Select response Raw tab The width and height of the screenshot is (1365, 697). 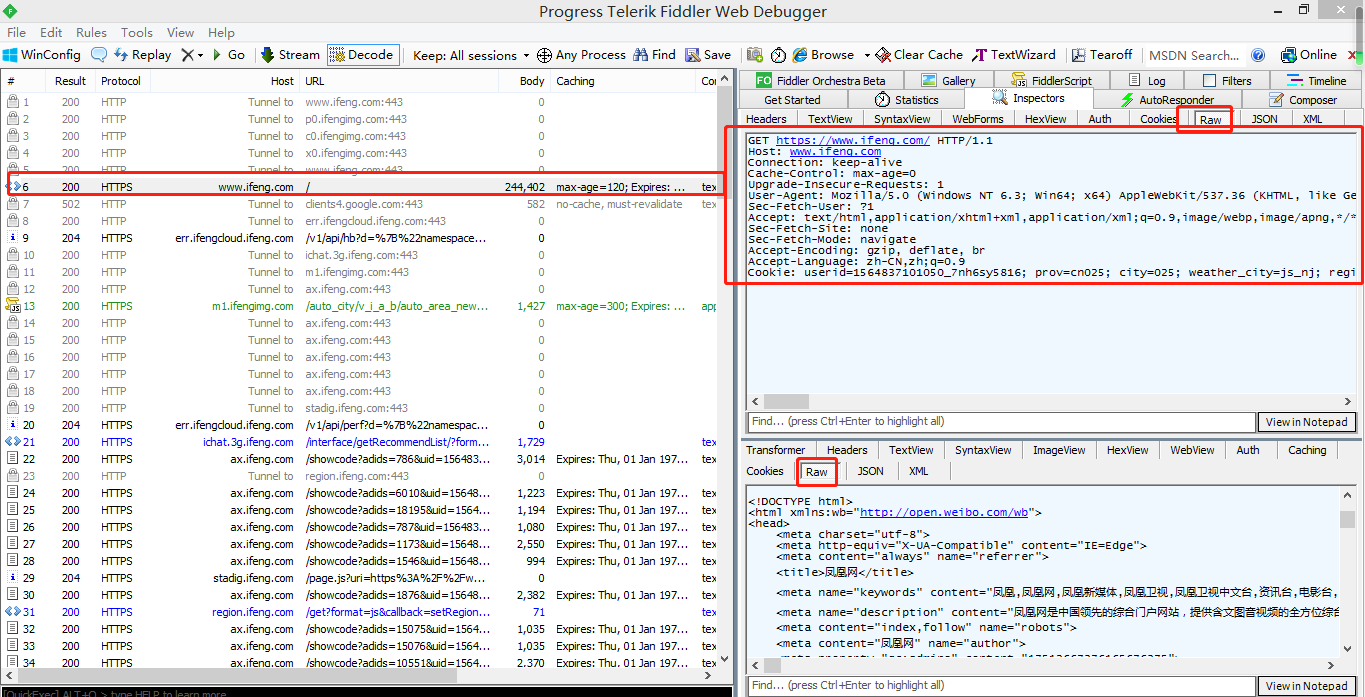(x=816, y=471)
